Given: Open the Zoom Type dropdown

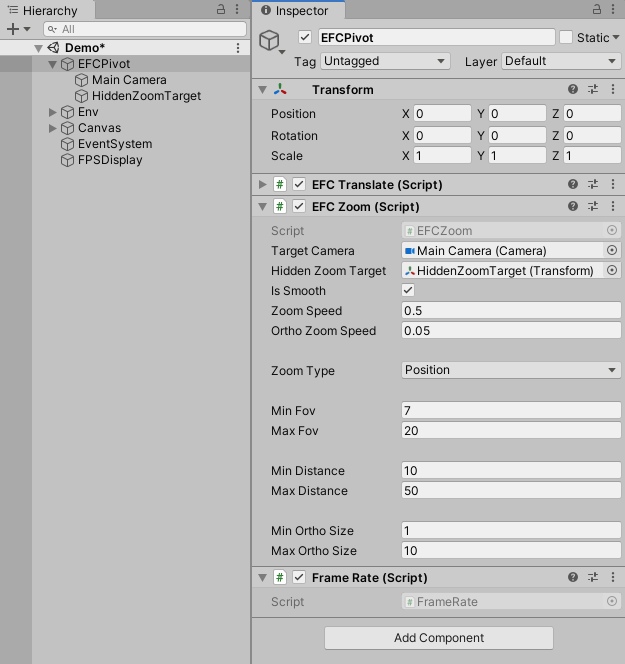Looking at the screenshot, I should tap(511, 370).
